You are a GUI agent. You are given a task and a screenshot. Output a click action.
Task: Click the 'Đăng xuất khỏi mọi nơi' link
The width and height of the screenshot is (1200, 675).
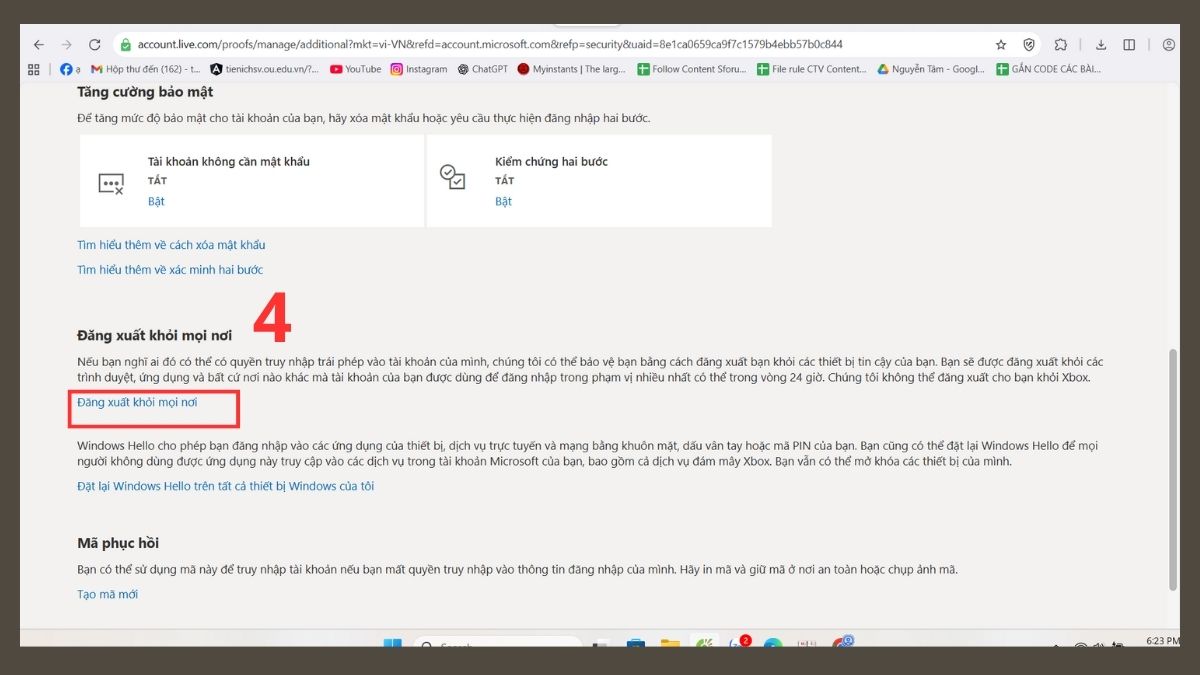click(137, 402)
